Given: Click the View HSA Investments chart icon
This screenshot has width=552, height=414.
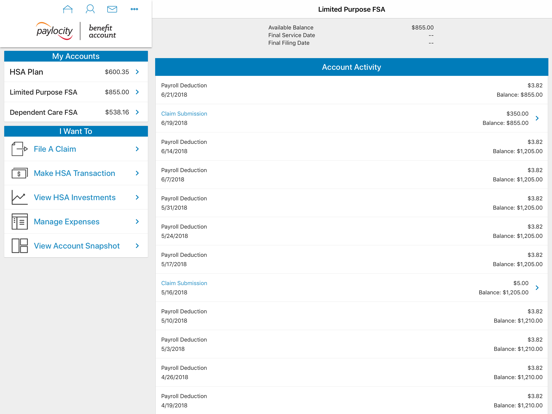Looking at the screenshot, I should click(19, 197).
